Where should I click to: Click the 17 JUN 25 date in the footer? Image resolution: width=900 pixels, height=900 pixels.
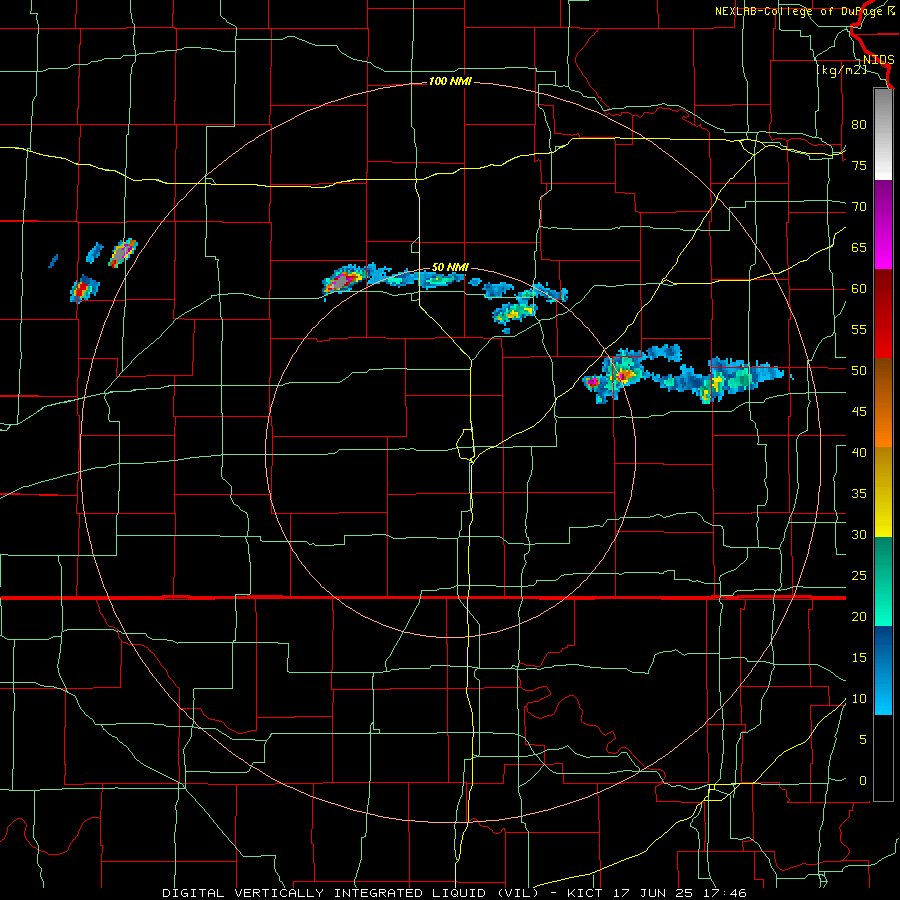point(652,893)
